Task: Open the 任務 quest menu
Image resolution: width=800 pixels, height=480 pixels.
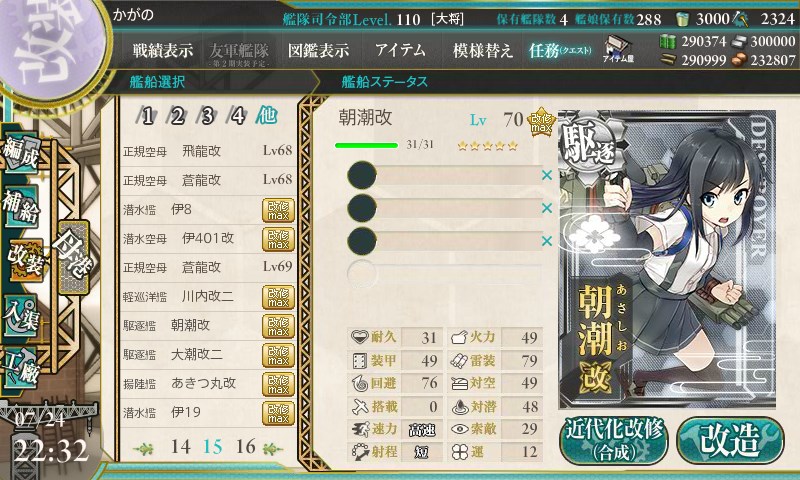Action: tap(560, 50)
